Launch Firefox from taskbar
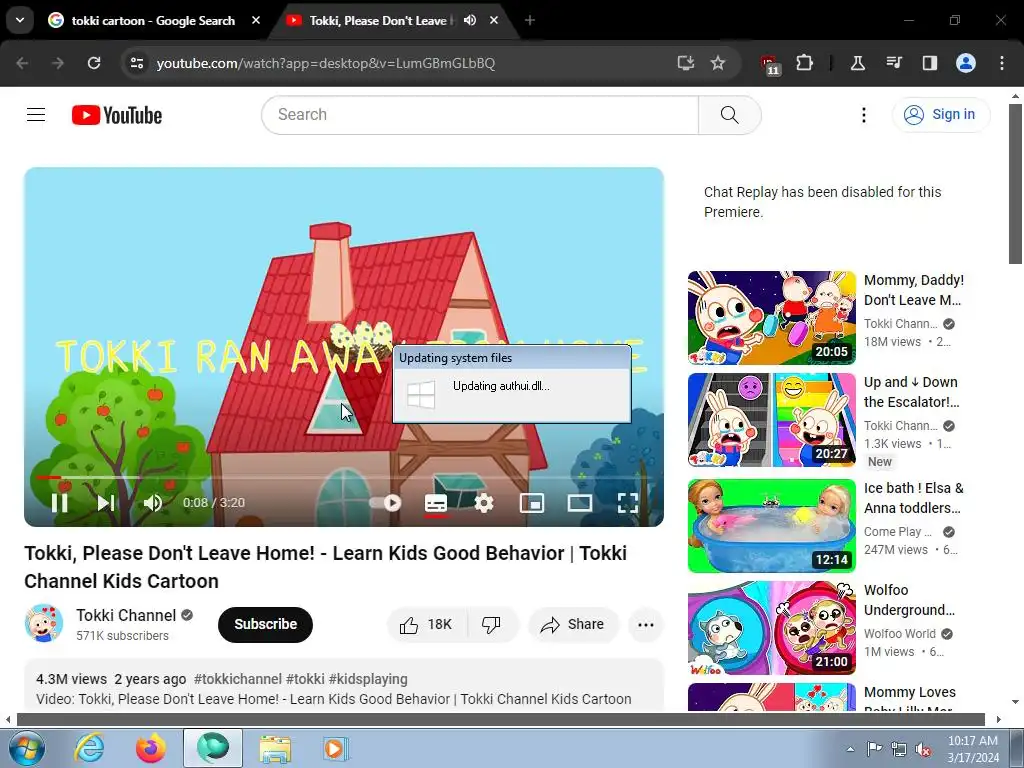The width and height of the screenshot is (1024, 768). click(151, 748)
